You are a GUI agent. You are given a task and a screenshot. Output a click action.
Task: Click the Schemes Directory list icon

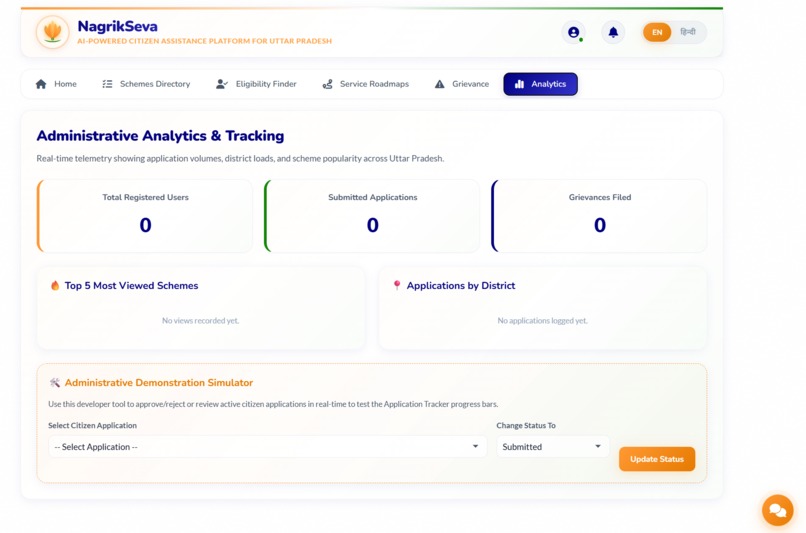coord(107,84)
